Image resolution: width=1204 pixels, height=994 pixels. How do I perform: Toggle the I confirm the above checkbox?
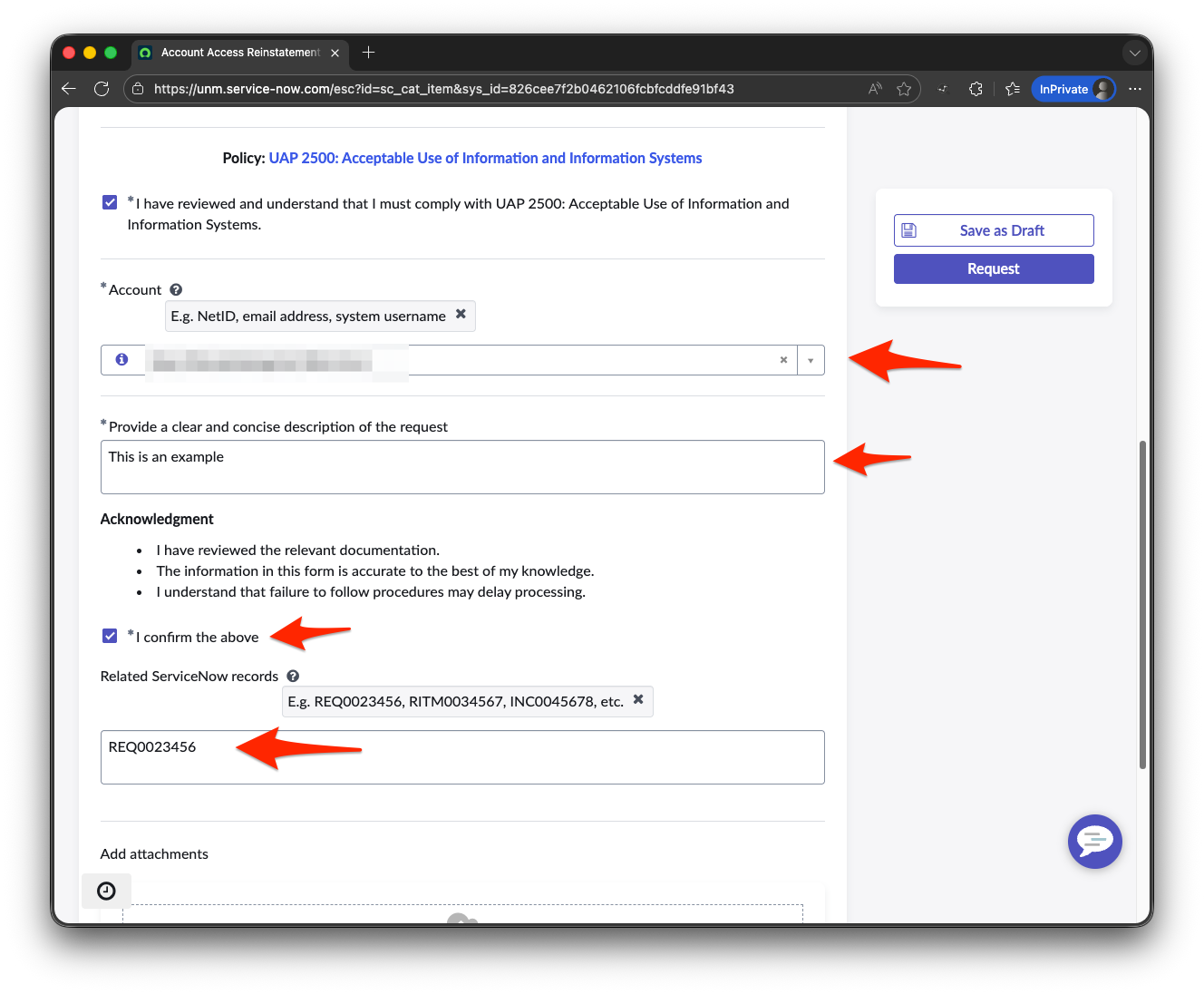[110, 636]
